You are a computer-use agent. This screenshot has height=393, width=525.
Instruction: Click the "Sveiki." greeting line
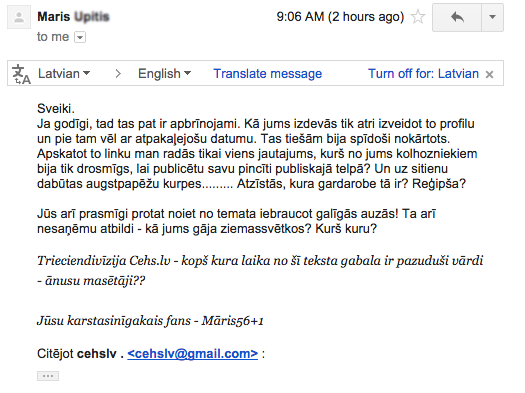(56, 108)
